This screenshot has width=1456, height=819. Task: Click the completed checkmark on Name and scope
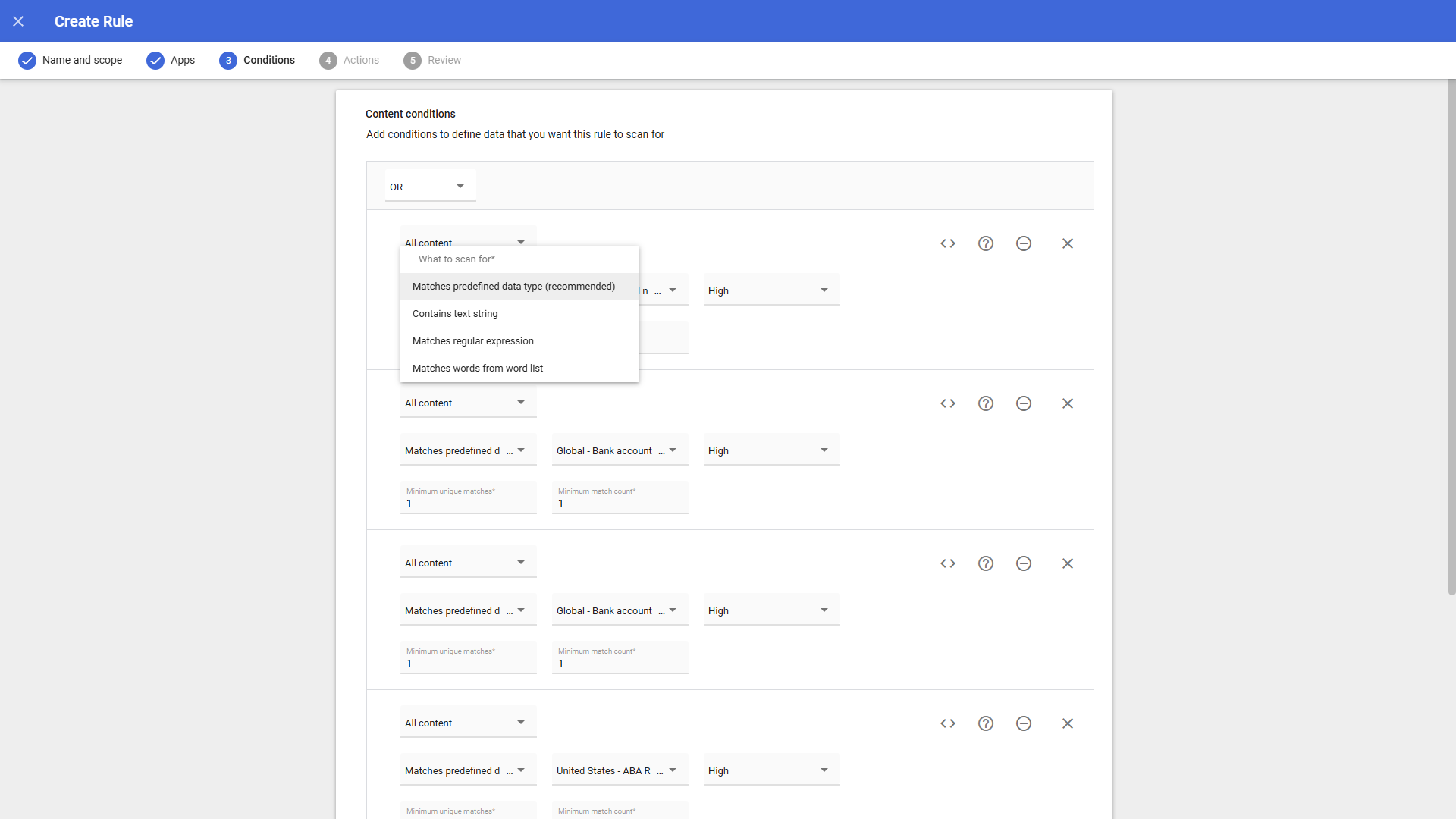27,60
